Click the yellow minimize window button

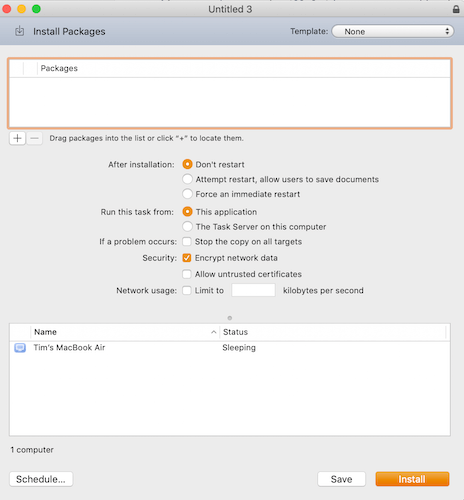[x=22, y=9]
